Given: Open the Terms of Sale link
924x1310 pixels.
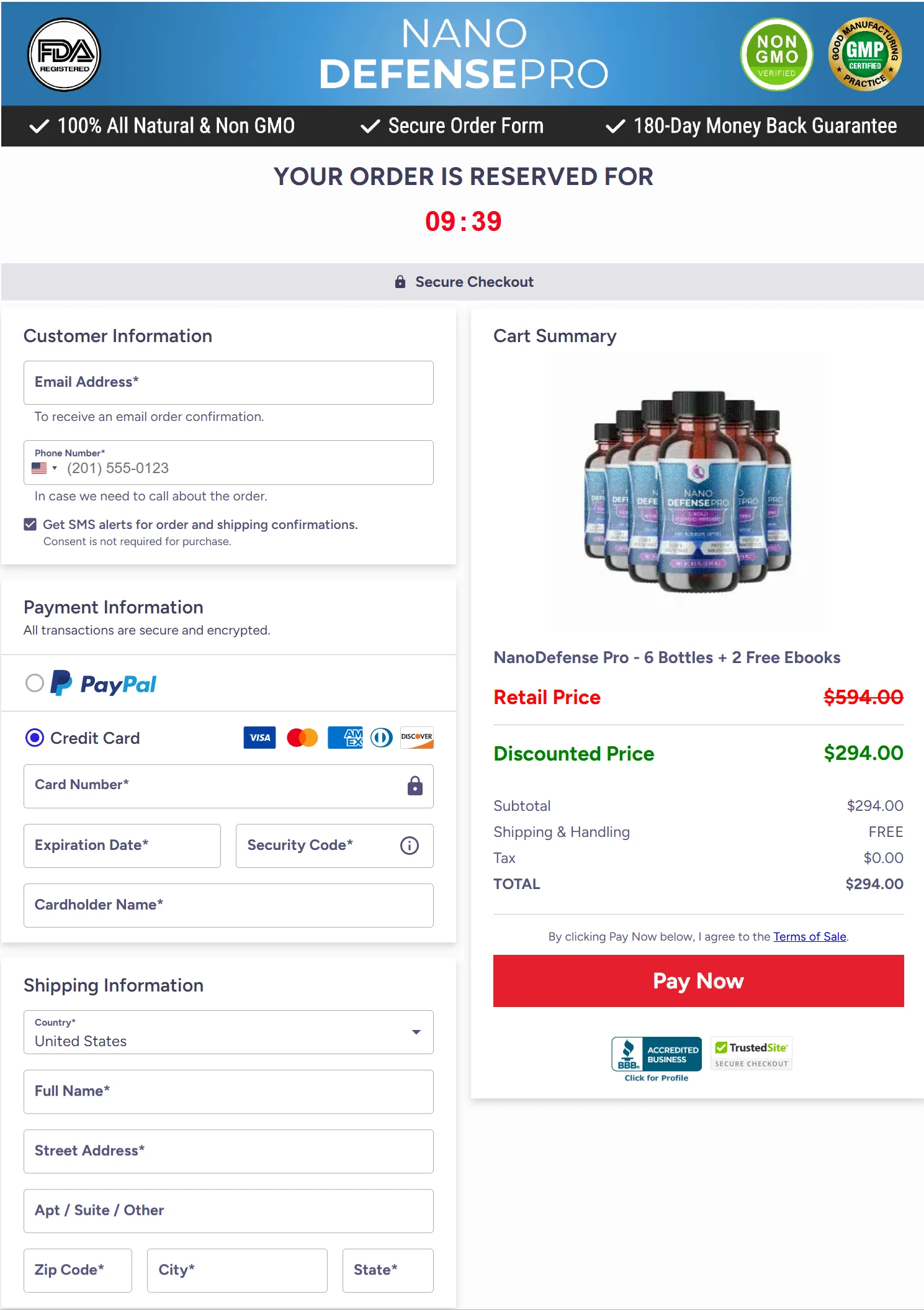Looking at the screenshot, I should coord(809,936).
